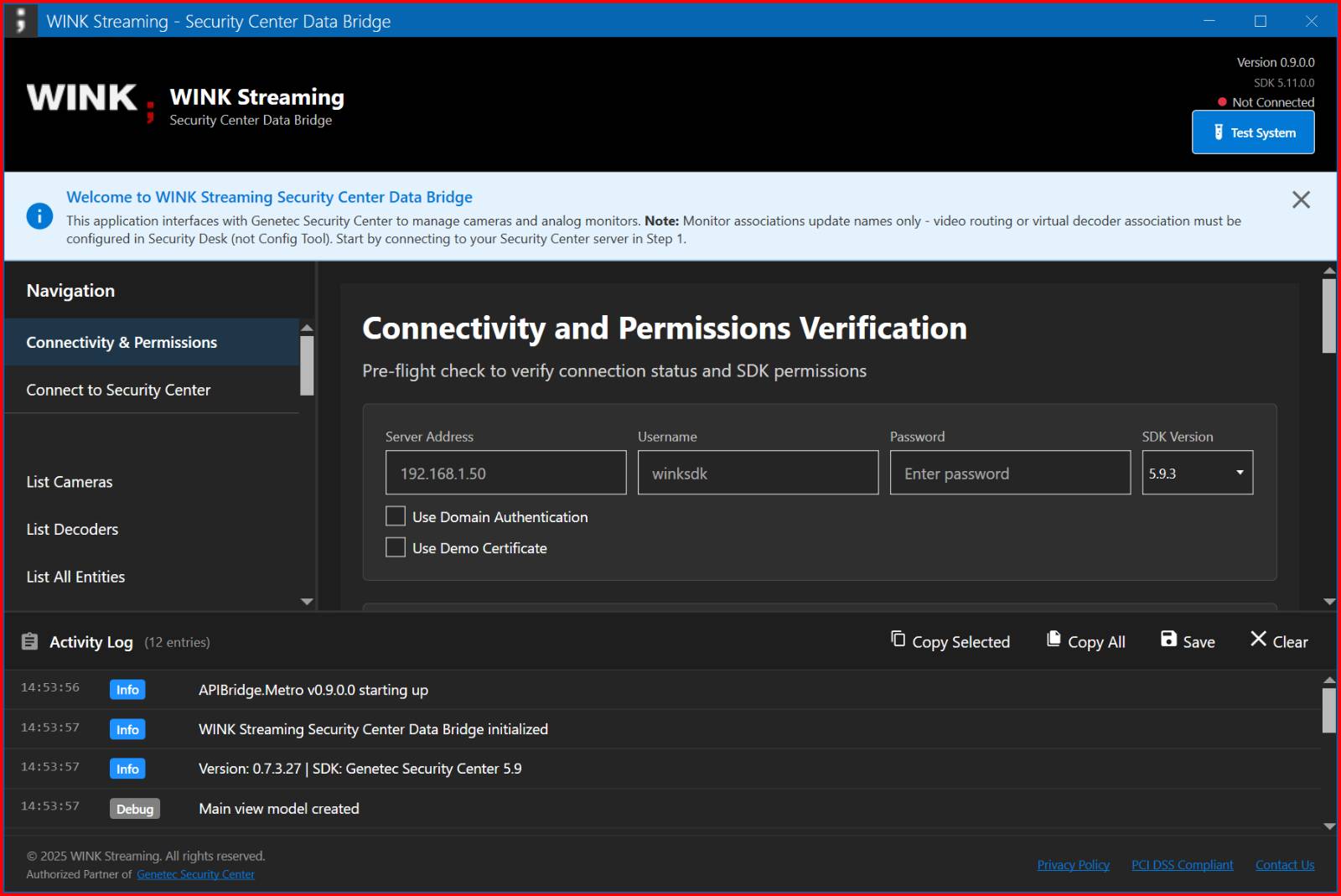Open Connect to Security Center navigation item
Screen dimensions: 1341x896
pyautogui.click(x=152, y=390)
